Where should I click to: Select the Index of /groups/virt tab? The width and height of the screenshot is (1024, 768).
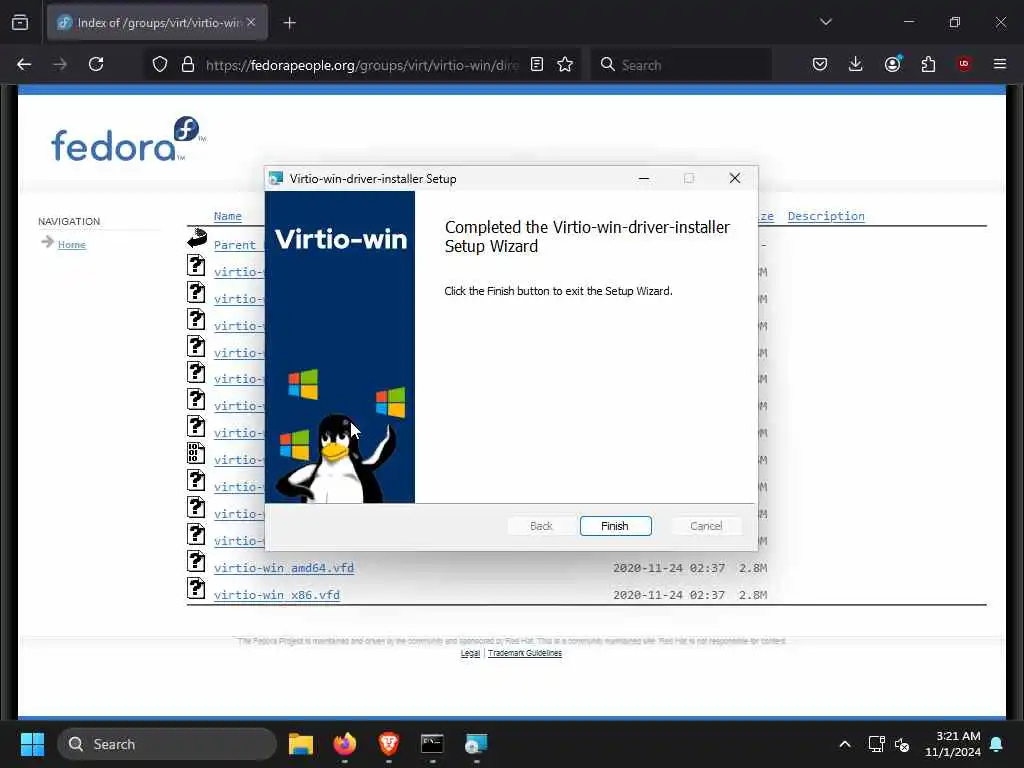tap(157, 23)
